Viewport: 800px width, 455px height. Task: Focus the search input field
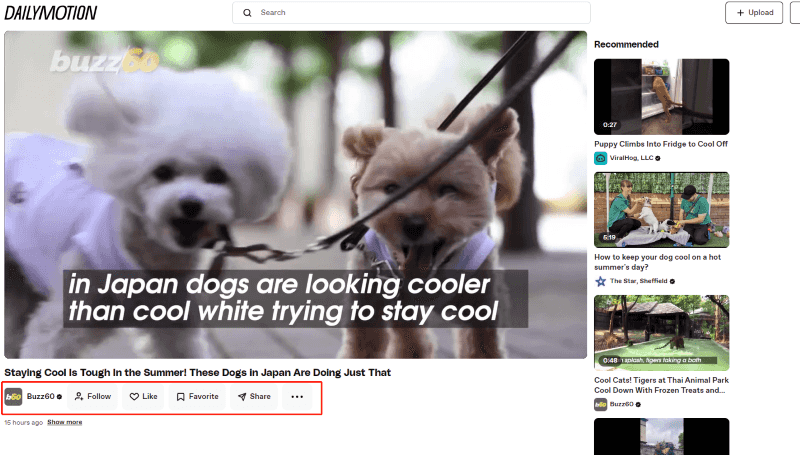420,13
